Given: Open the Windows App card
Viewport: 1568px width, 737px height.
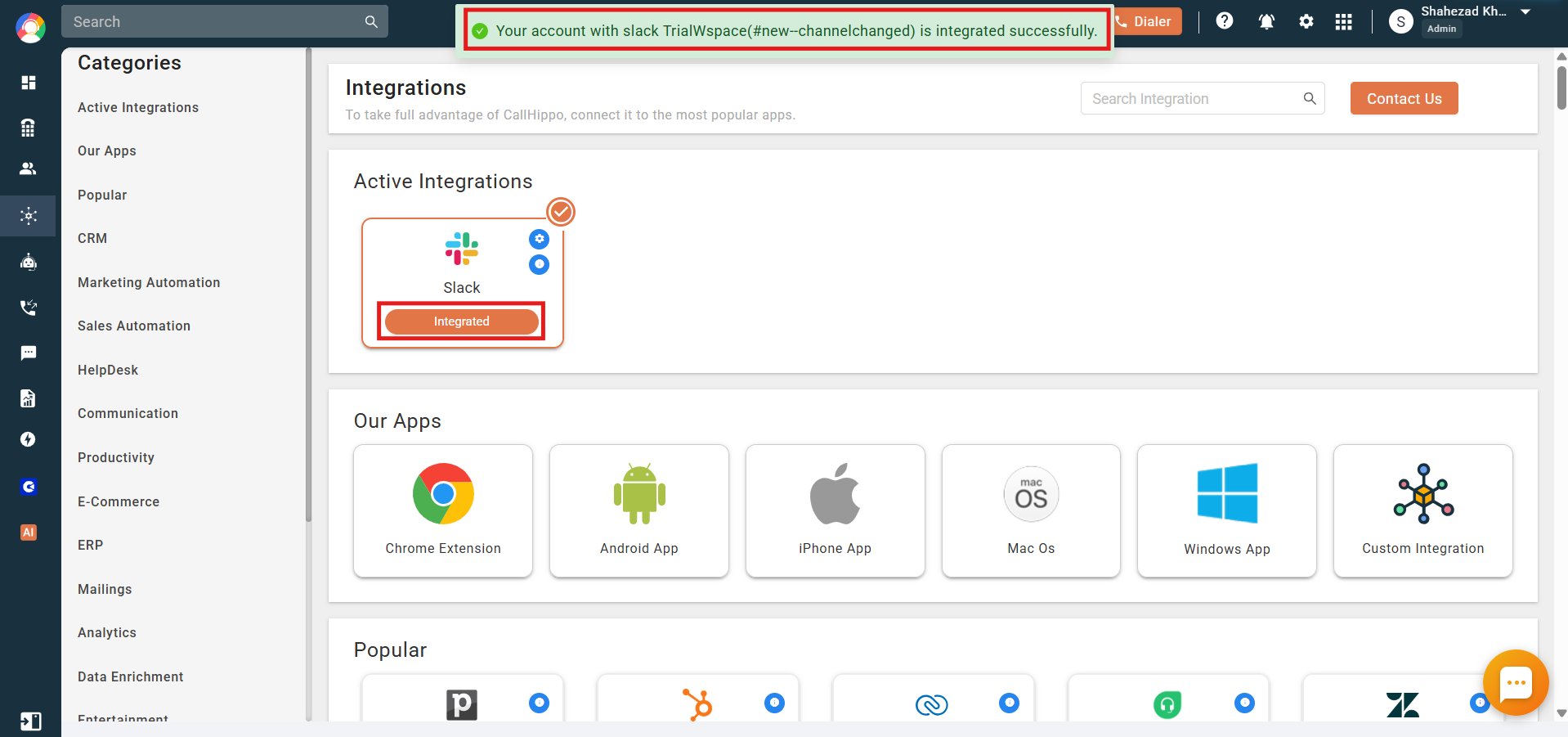Looking at the screenshot, I should (1227, 510).
